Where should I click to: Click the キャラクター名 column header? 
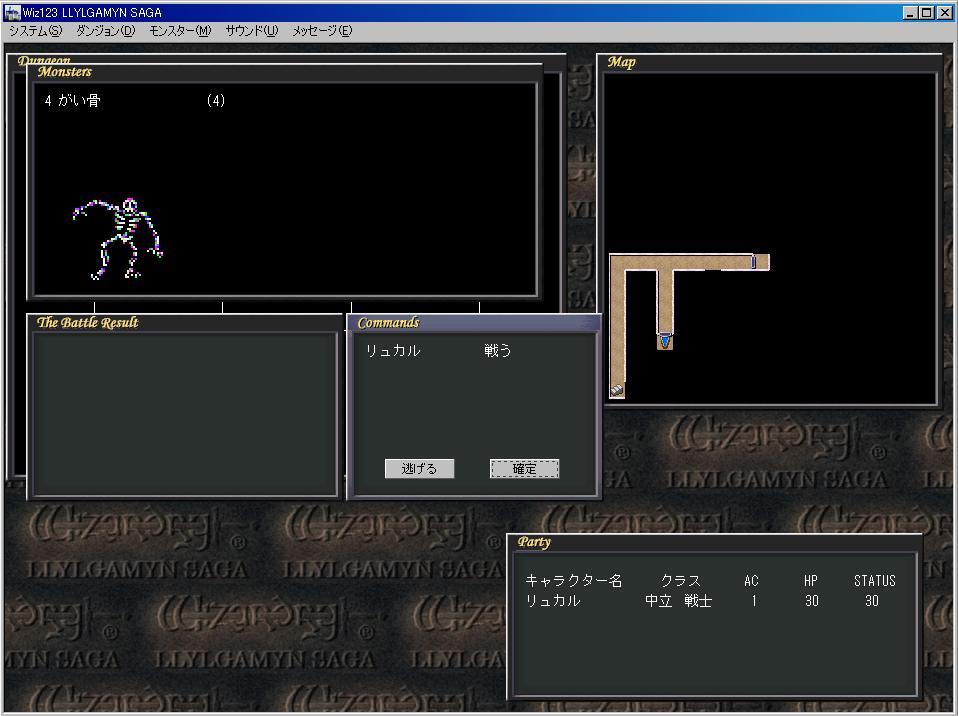[x=573, y=580]
